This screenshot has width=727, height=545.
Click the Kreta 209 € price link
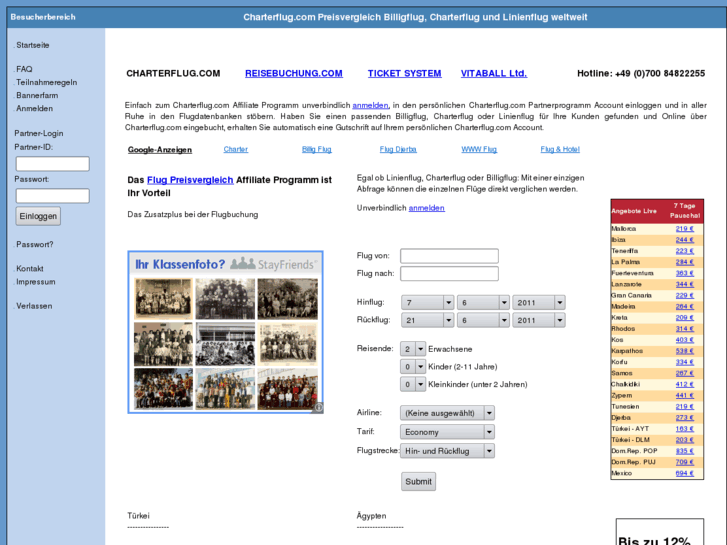[x=684, y=318]
